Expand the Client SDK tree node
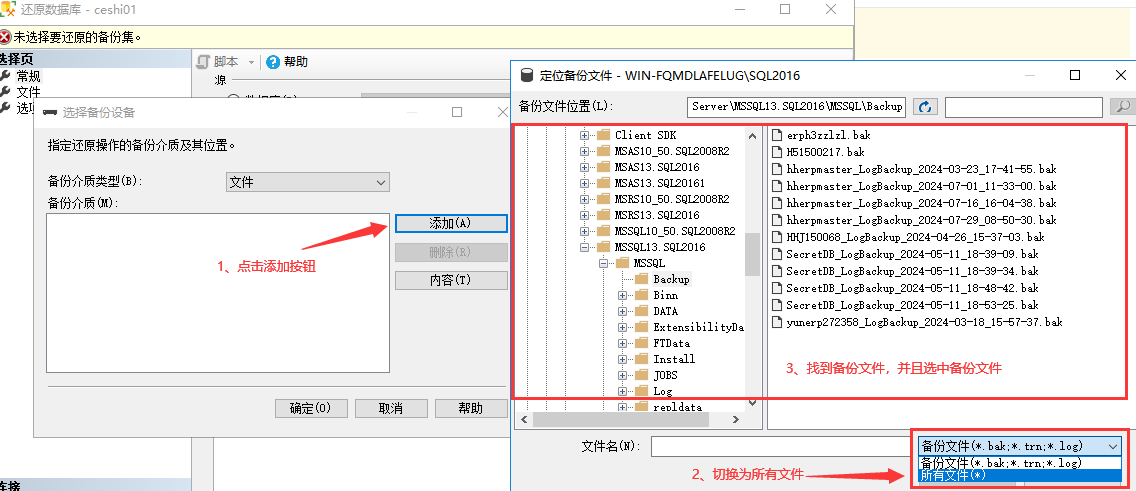Screen dimensions: 1136x491 pyautogui.click(x=585, y=135)
